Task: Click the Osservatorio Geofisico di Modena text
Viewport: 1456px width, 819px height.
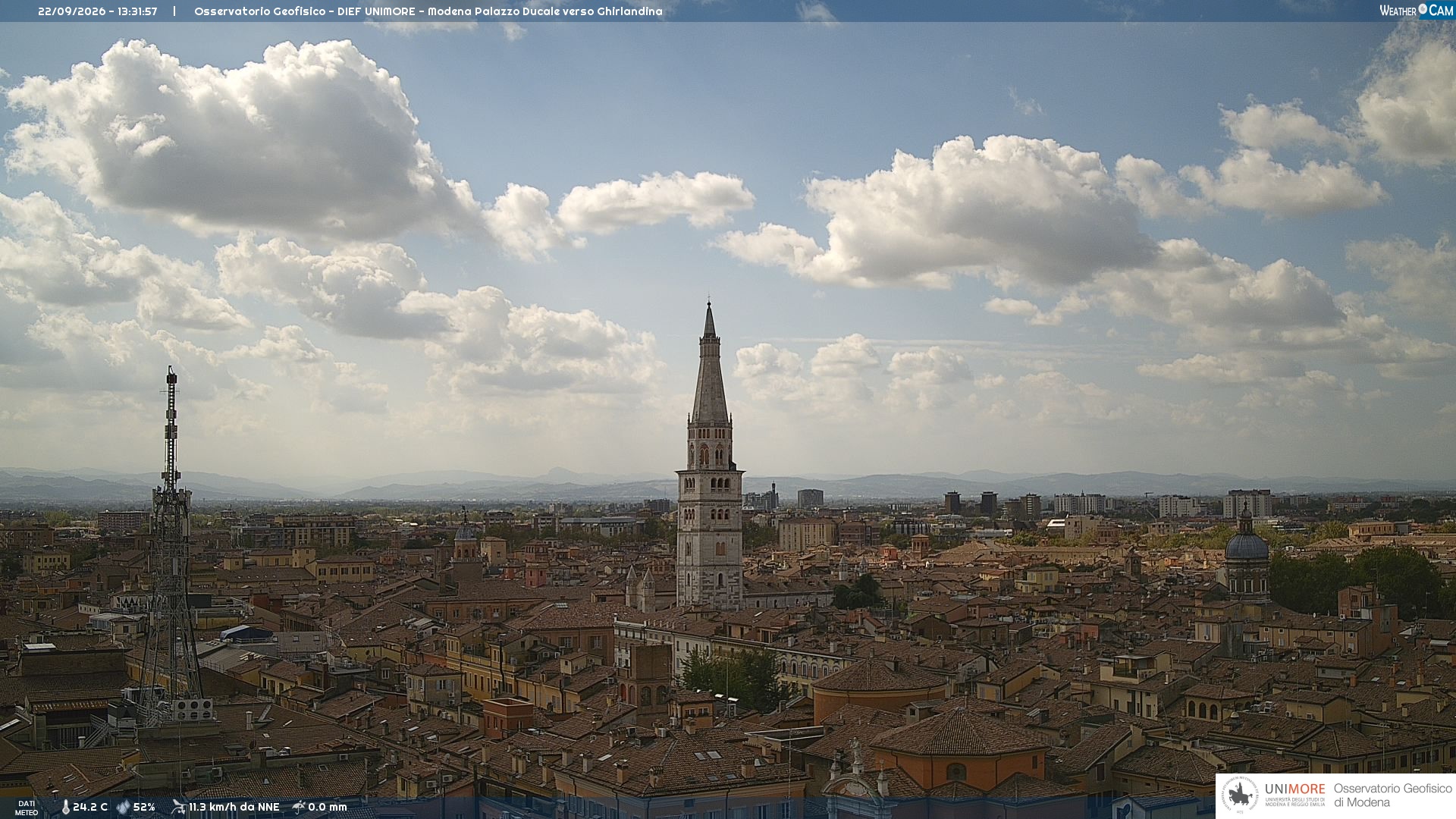Action: pyautogui.click(x=1392, y=795)
